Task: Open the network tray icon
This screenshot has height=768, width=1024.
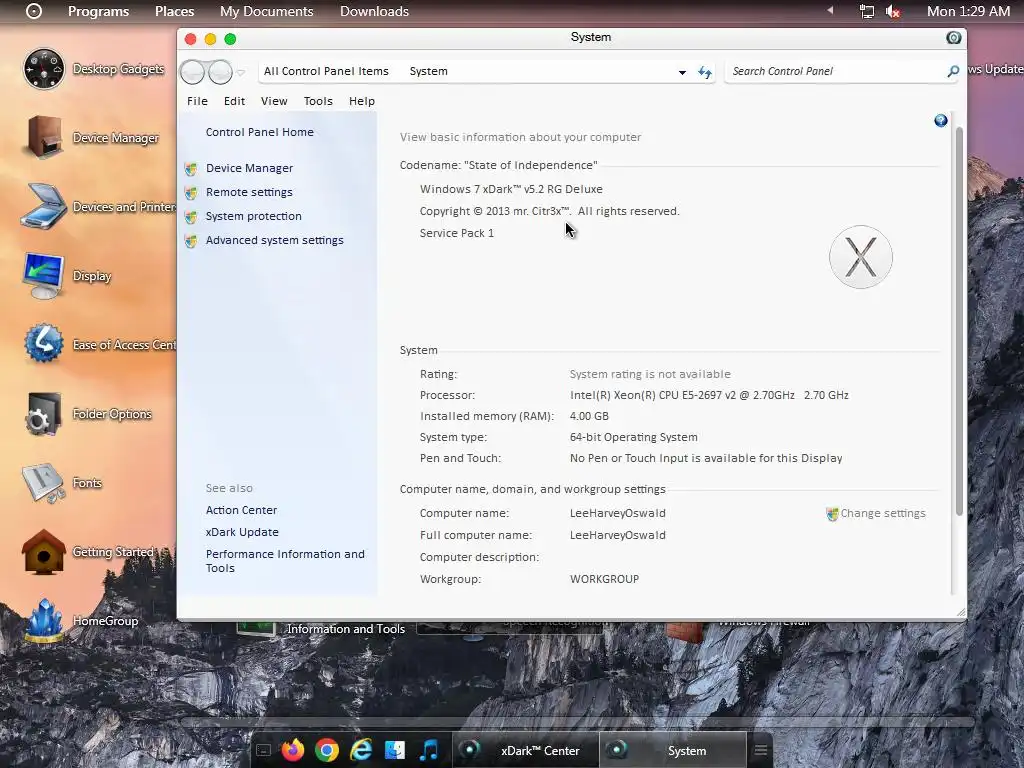Action: (867, 11)
